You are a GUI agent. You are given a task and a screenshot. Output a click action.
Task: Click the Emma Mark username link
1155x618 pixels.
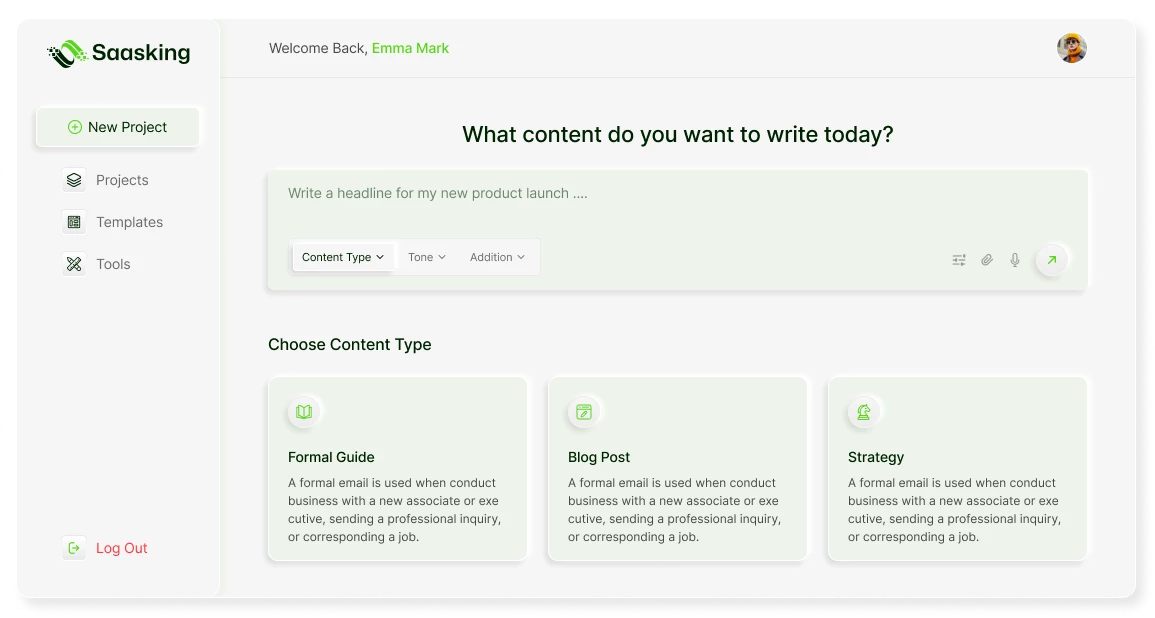(410, 48)
